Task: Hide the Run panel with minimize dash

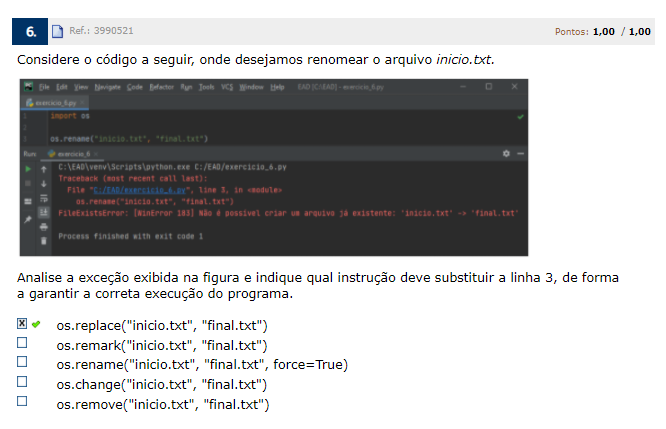Action: click(x=520, y=154)
